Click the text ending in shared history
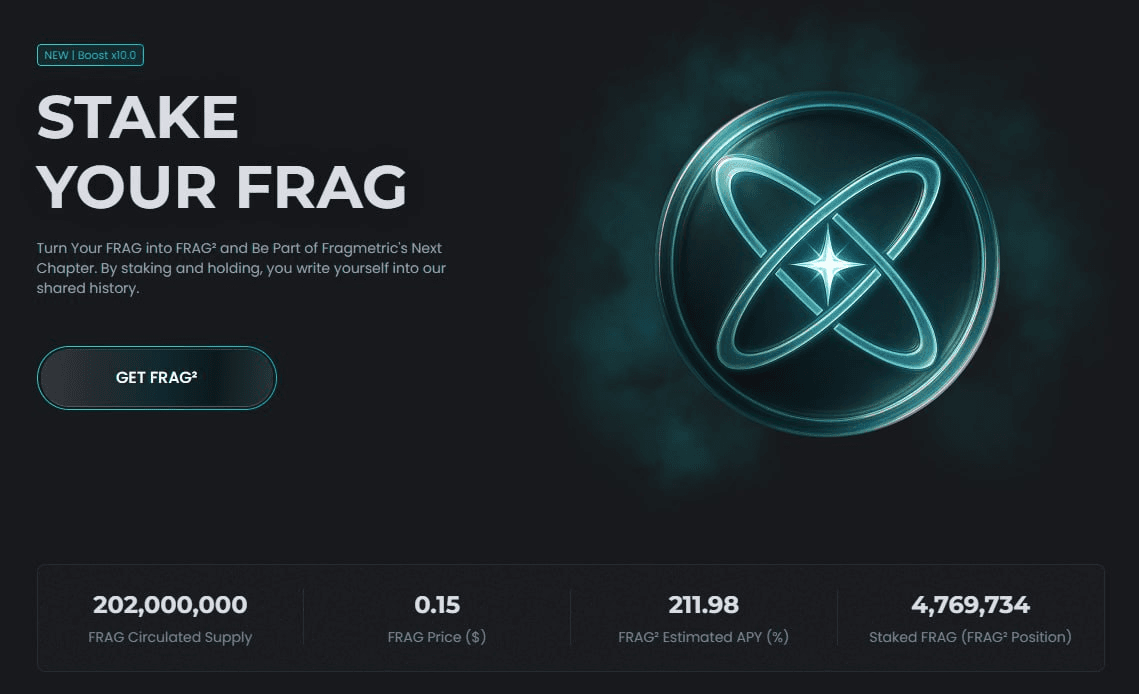This screenshot has width=1139, height=694. tap(88, 289)
